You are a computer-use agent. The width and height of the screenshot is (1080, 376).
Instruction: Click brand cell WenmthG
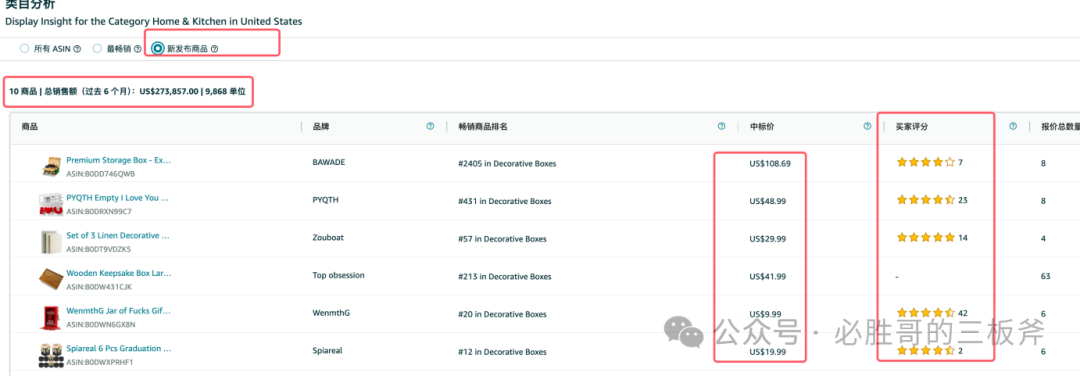(x=331, y=313)
